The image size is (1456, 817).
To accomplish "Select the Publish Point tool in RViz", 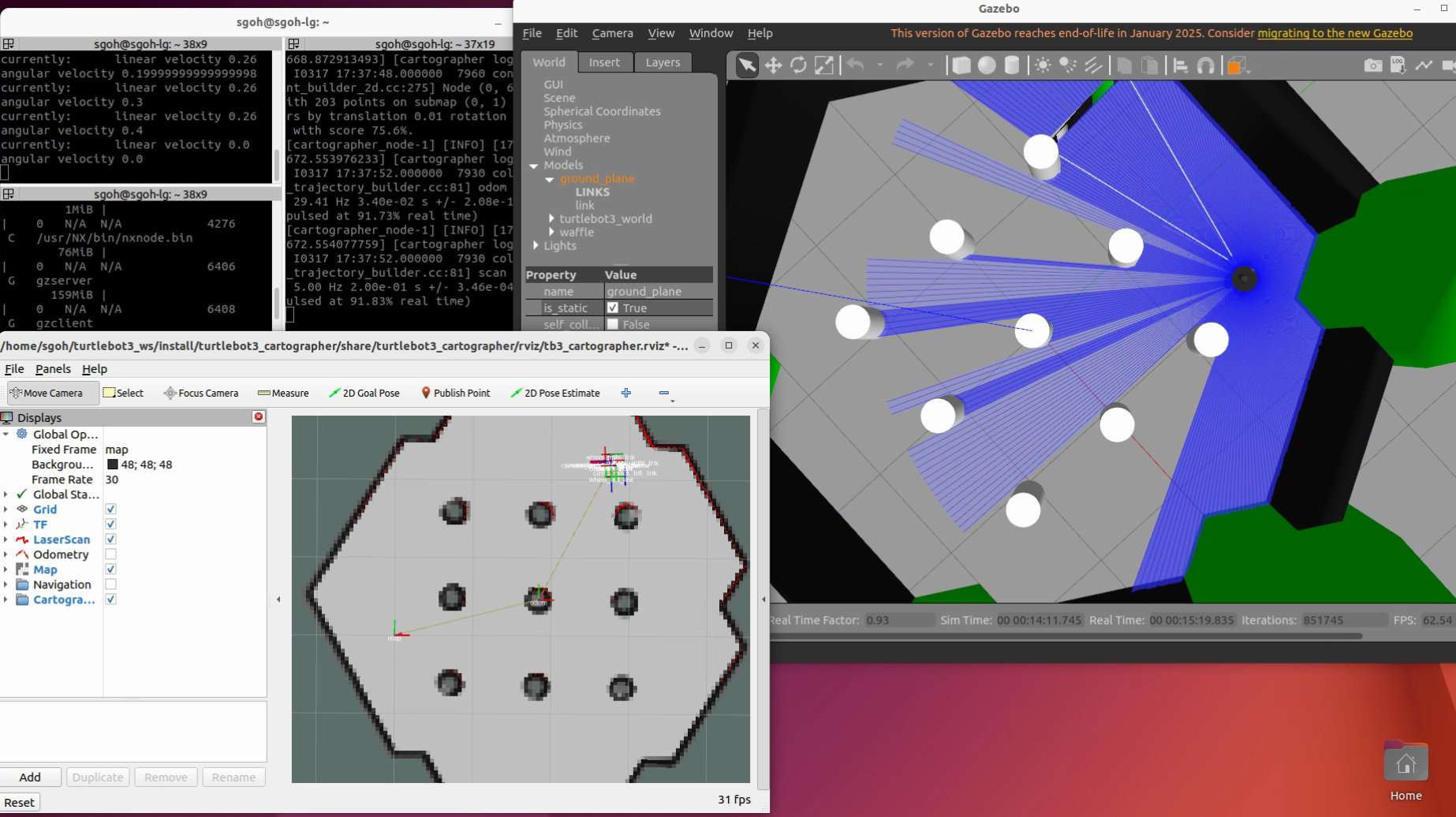I will point(455,393).
